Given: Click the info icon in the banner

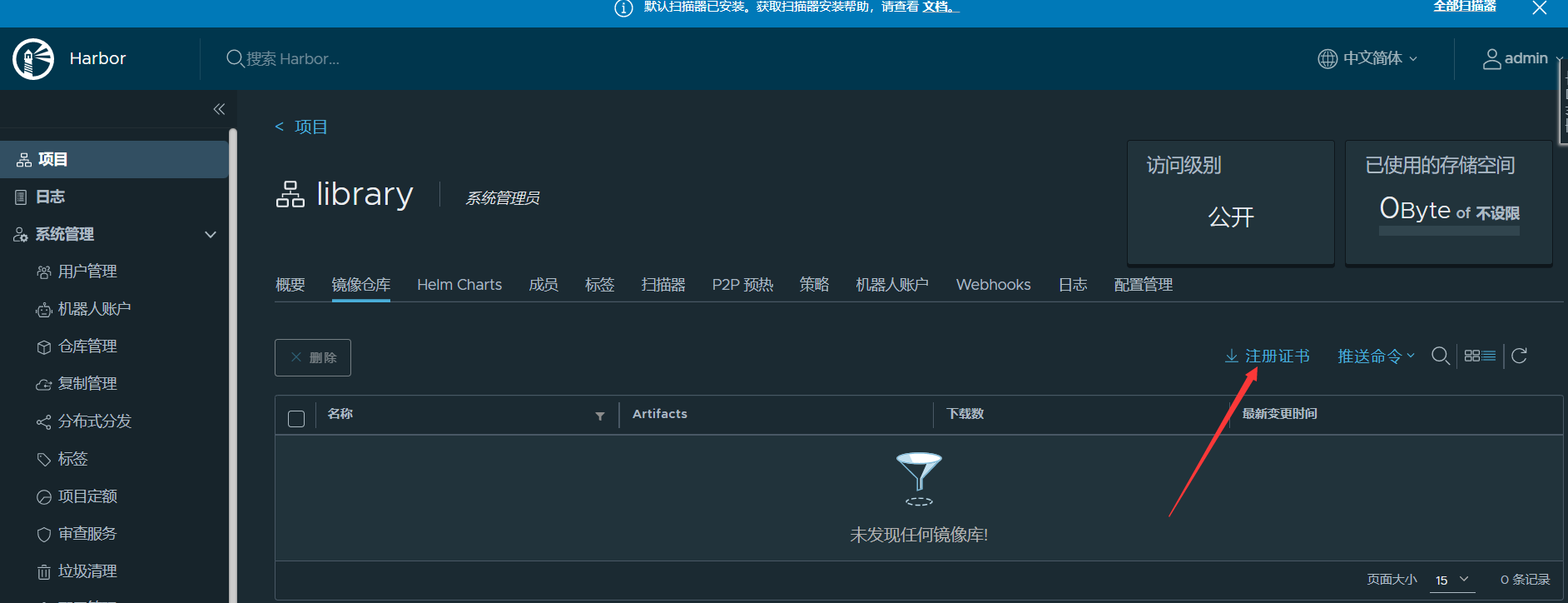Looking at the screenshot, I should pos(623,7).
